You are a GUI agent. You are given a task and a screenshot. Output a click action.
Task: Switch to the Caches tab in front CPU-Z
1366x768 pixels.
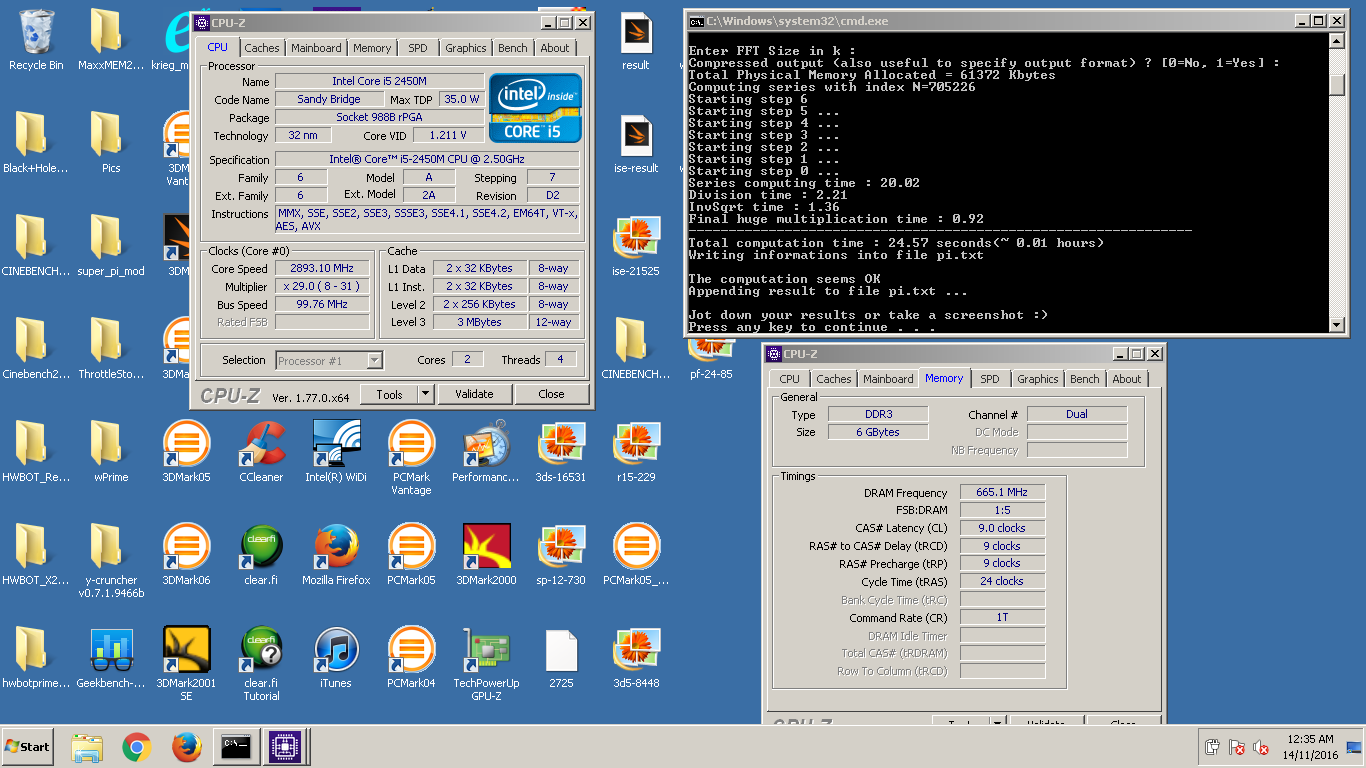pos(262,48)
